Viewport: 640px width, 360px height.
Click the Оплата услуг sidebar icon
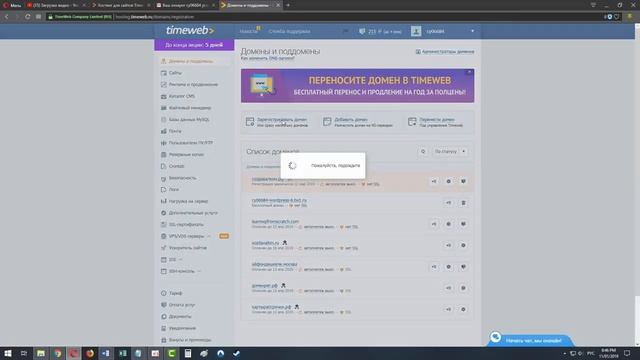click(x=164, y=305)
